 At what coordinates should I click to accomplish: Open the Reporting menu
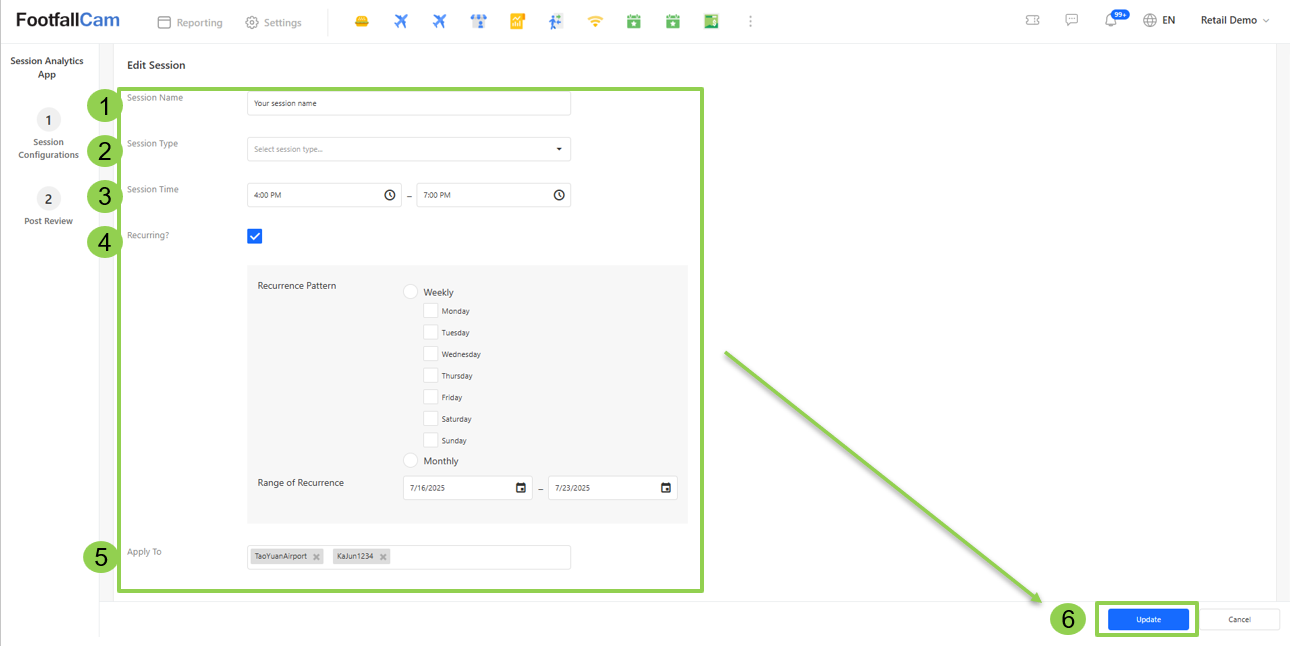tap(190, 22)
